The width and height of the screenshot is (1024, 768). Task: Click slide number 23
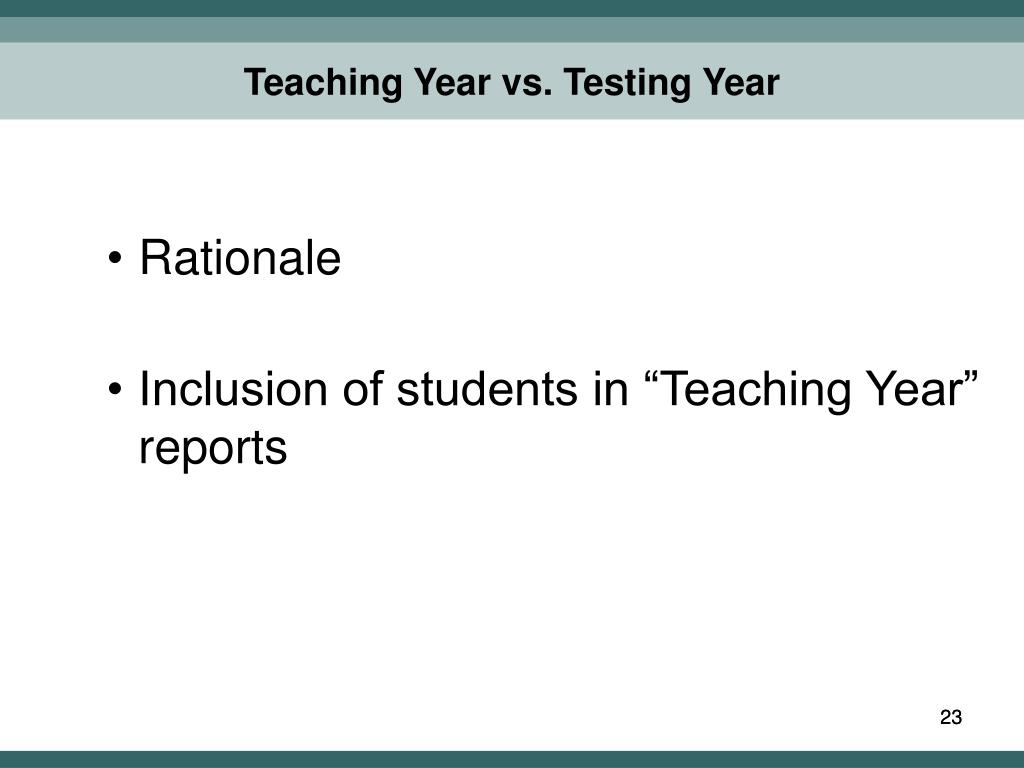pos(950,717)
